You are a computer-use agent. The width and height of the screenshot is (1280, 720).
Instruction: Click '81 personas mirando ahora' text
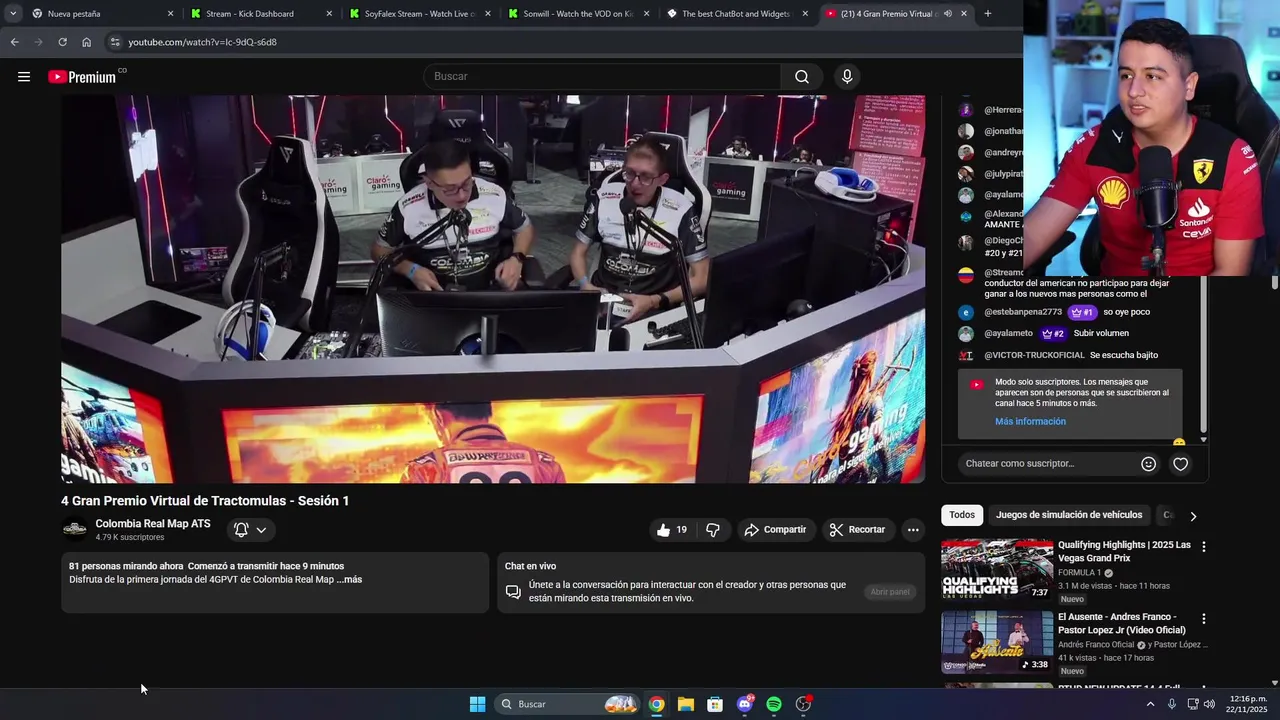tap(126, 566)
